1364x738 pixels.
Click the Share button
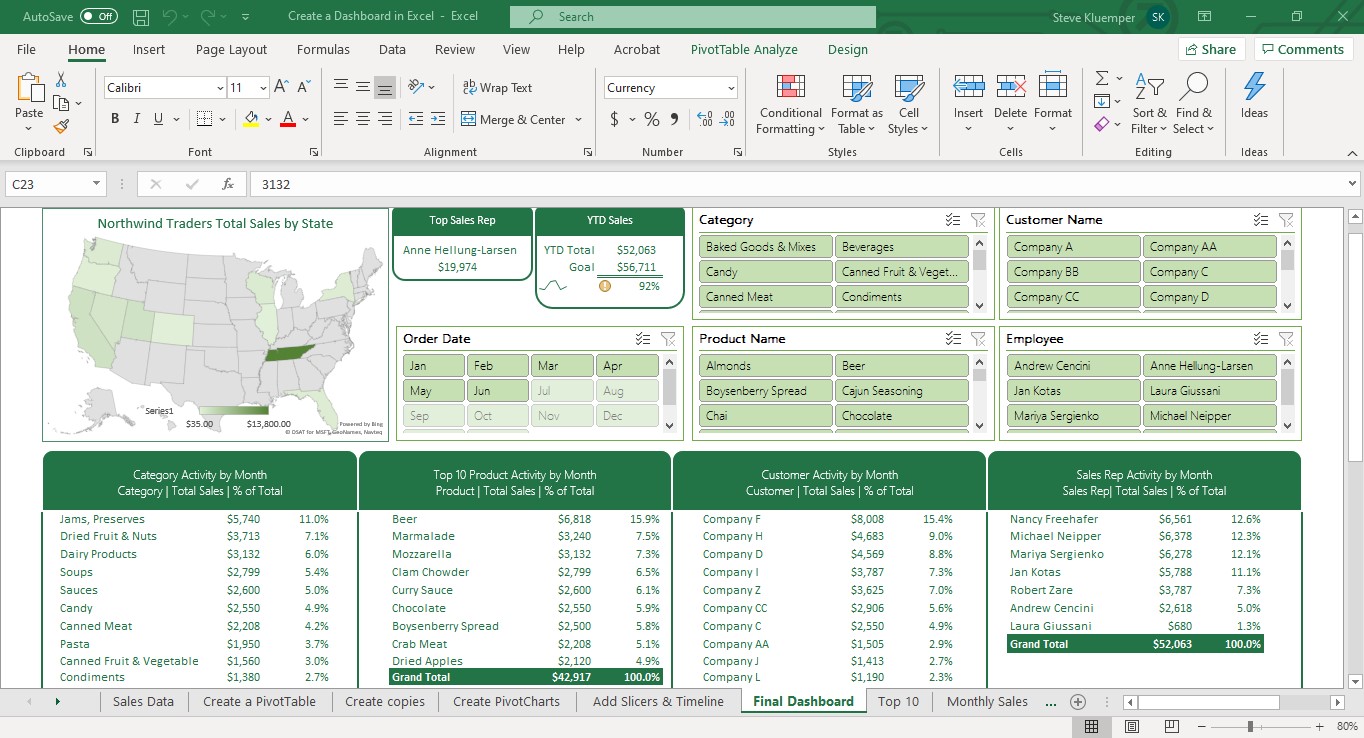pyautogui.click(x=1209, y=49)
